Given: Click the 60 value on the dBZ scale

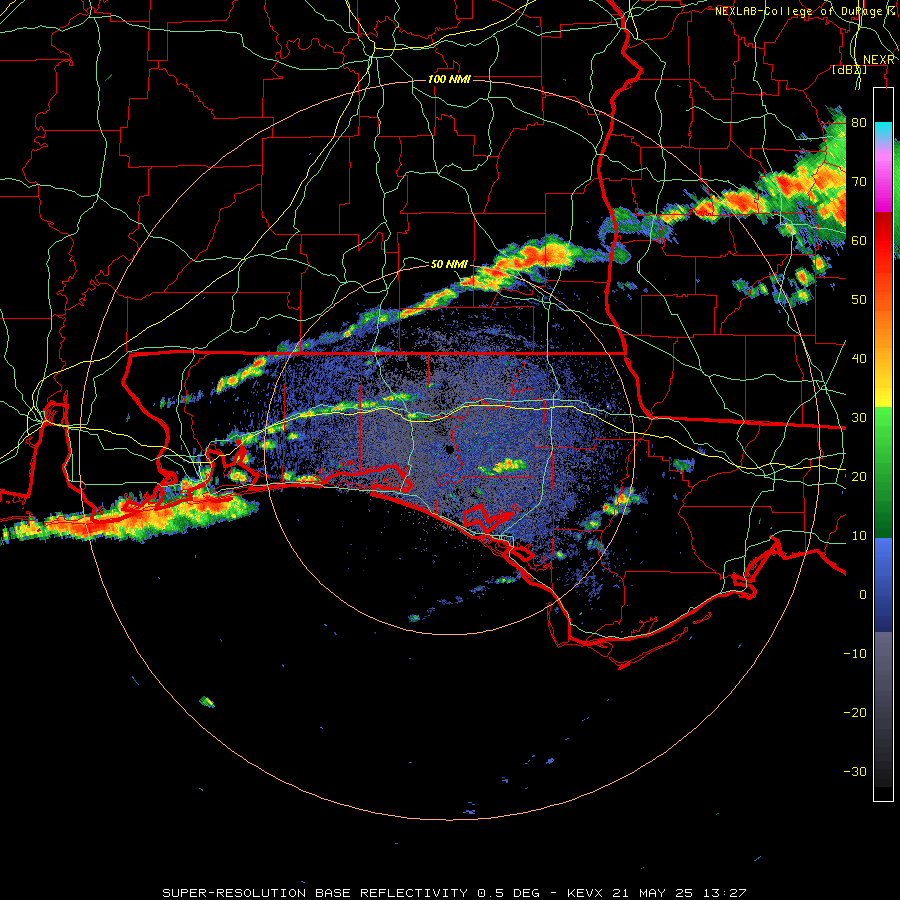Looking at the screenshot, I should 859,240.
